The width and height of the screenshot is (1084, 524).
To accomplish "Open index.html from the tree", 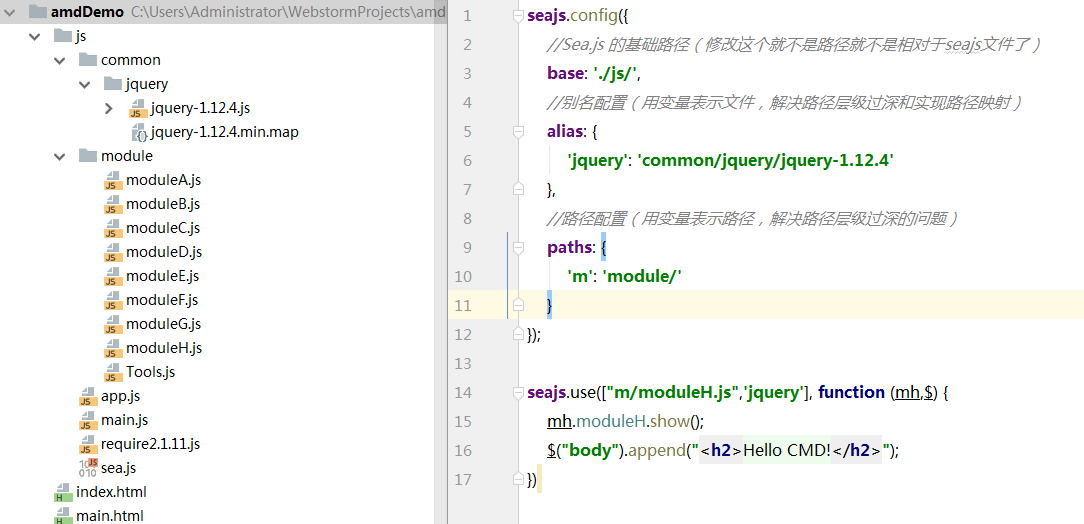I will point(111,492).
